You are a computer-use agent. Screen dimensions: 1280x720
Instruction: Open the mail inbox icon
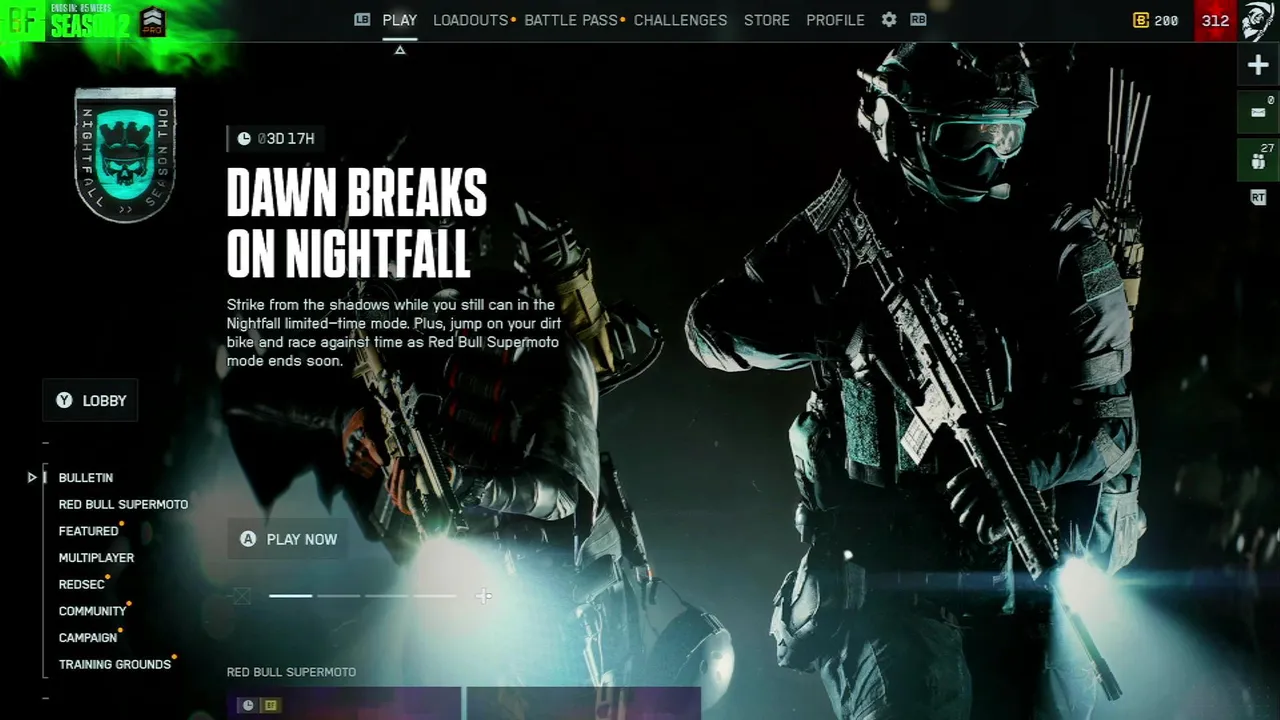1258,111
